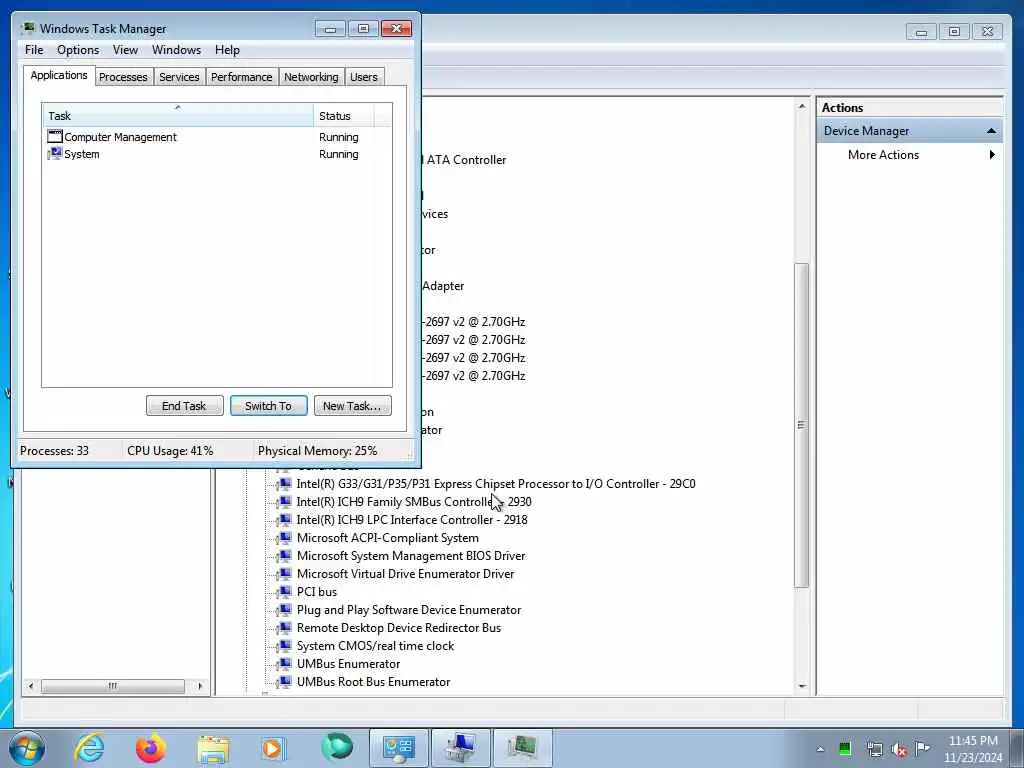Viewport: 1024px width, 768px height.
Task: Open the Task Manager Options menu
Action: [x=78, y=50]
